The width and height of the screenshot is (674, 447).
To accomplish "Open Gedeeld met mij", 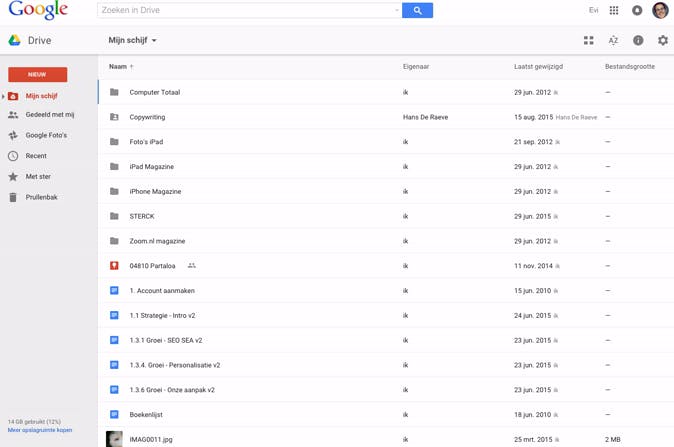I will [50, 115].
